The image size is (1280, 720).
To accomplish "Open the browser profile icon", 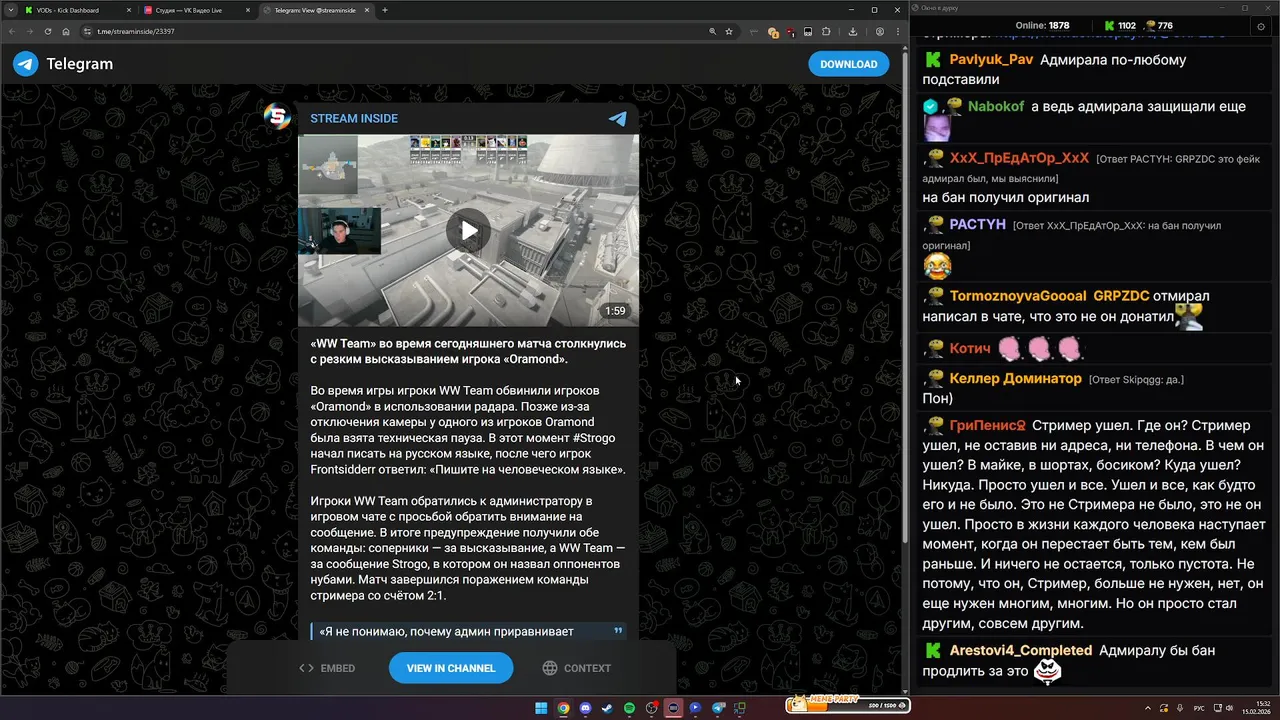I will (879, 31).
